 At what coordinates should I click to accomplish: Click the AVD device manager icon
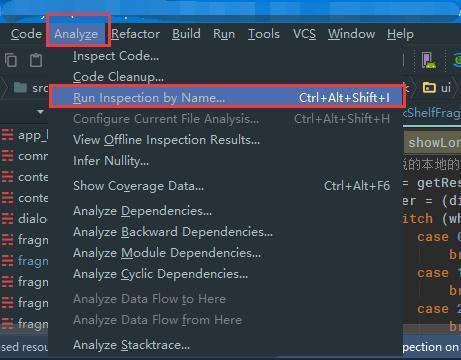point(428,60)
